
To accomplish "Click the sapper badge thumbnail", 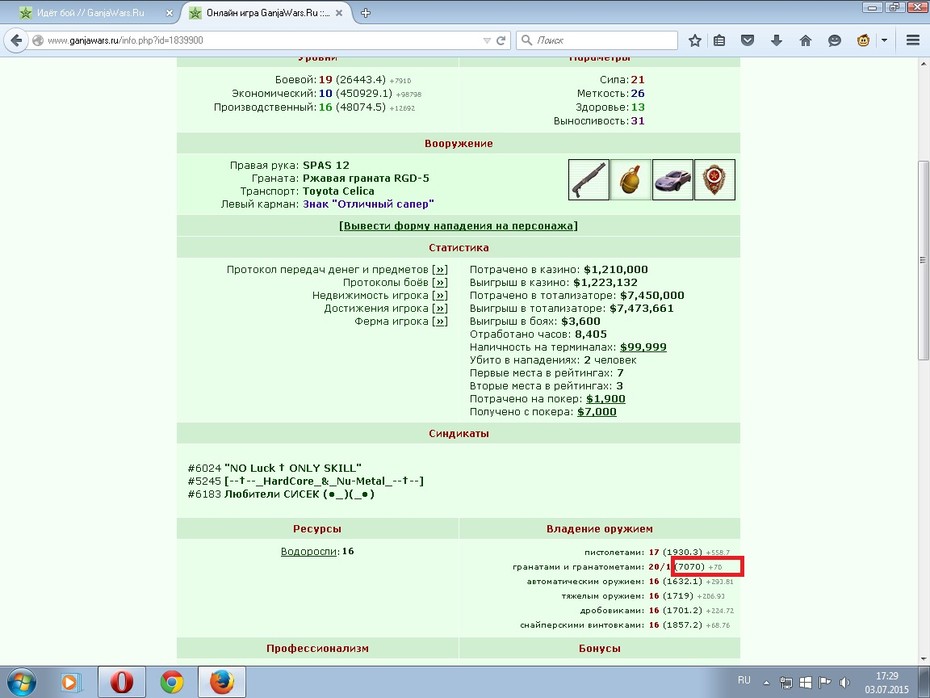I will click(715, 179).
